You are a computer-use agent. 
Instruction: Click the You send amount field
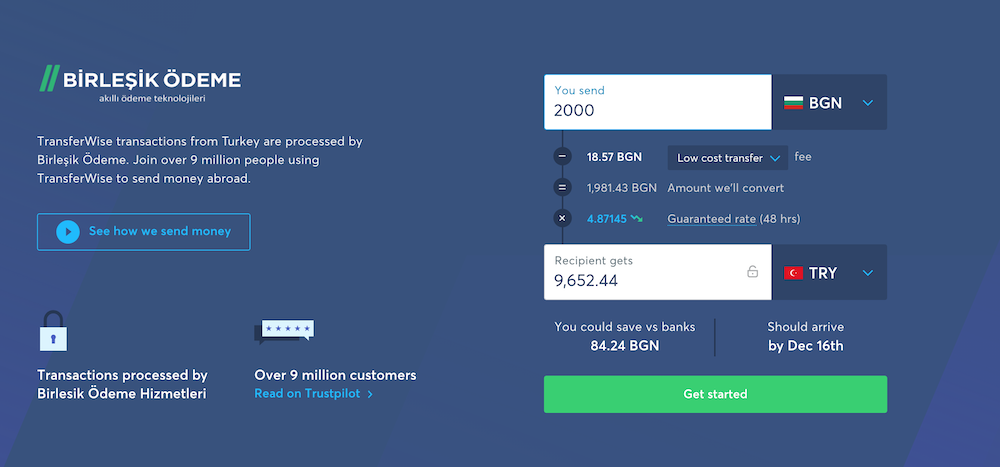(x=658, y=102)
